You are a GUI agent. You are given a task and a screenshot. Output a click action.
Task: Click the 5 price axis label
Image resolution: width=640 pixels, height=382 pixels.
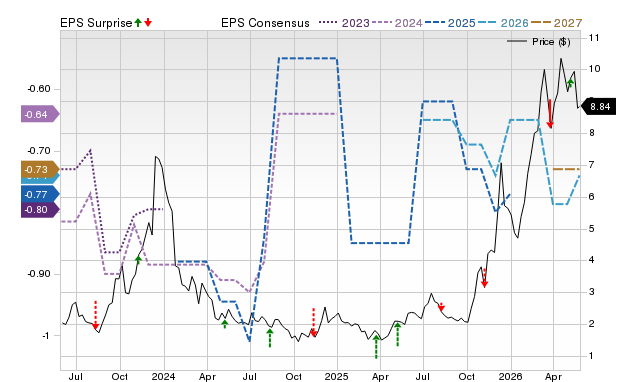(x=591, y=229)
